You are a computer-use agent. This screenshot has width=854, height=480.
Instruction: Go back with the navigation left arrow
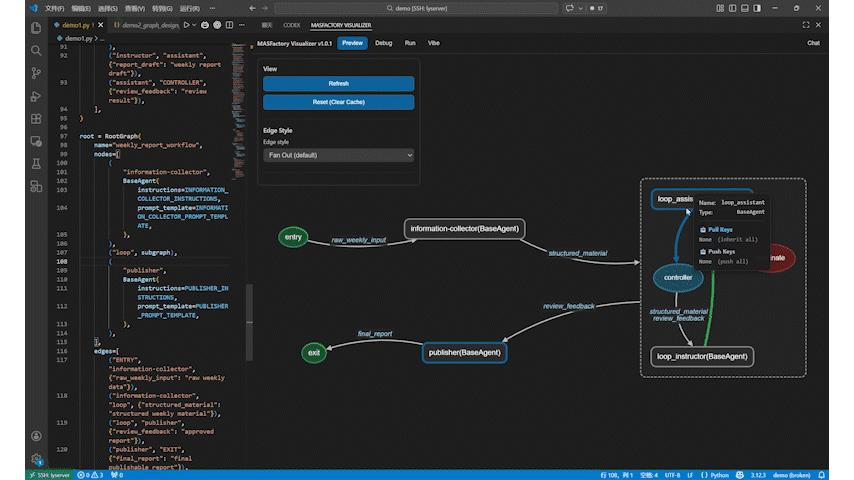click(252, 8)
